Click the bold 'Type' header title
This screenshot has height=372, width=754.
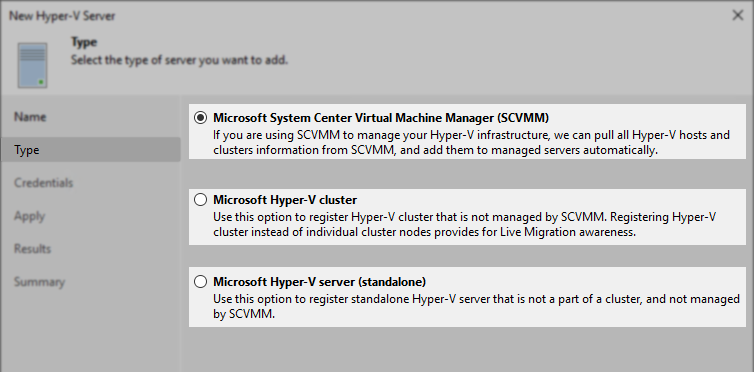tap(84, 42)
